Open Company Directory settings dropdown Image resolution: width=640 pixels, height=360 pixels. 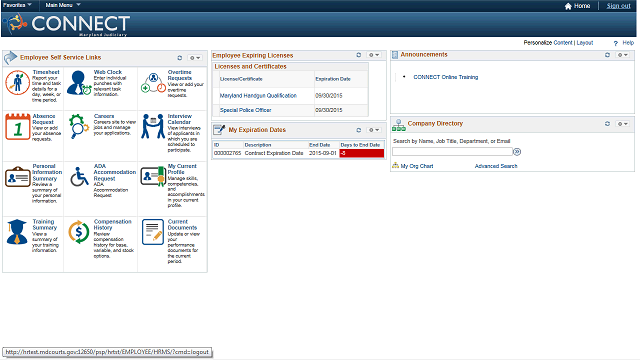[623, 124]
